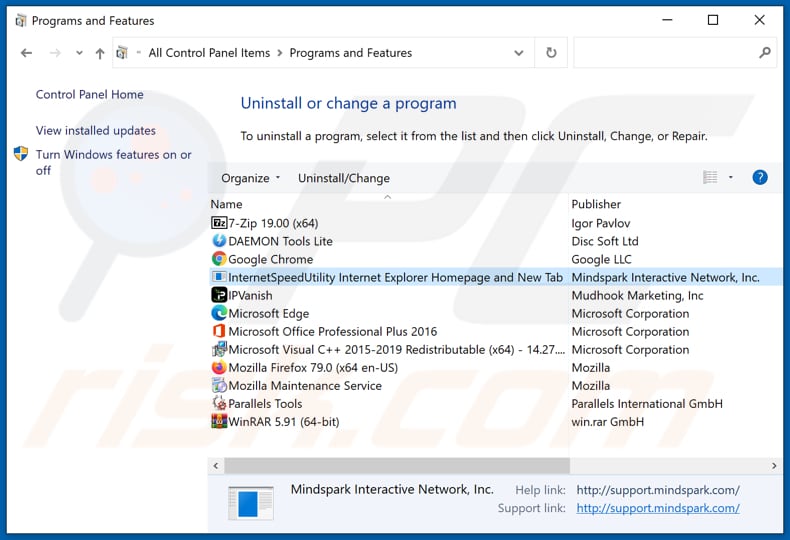
Task: Select Mozilla Maintenance Service row
Action: point(496,386)
